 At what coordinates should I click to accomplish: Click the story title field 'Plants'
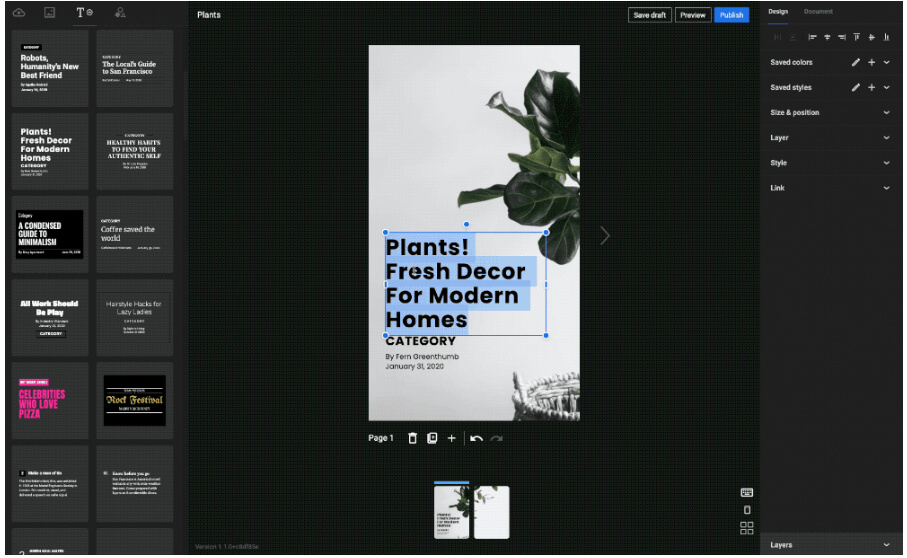(x=209, y=15)
